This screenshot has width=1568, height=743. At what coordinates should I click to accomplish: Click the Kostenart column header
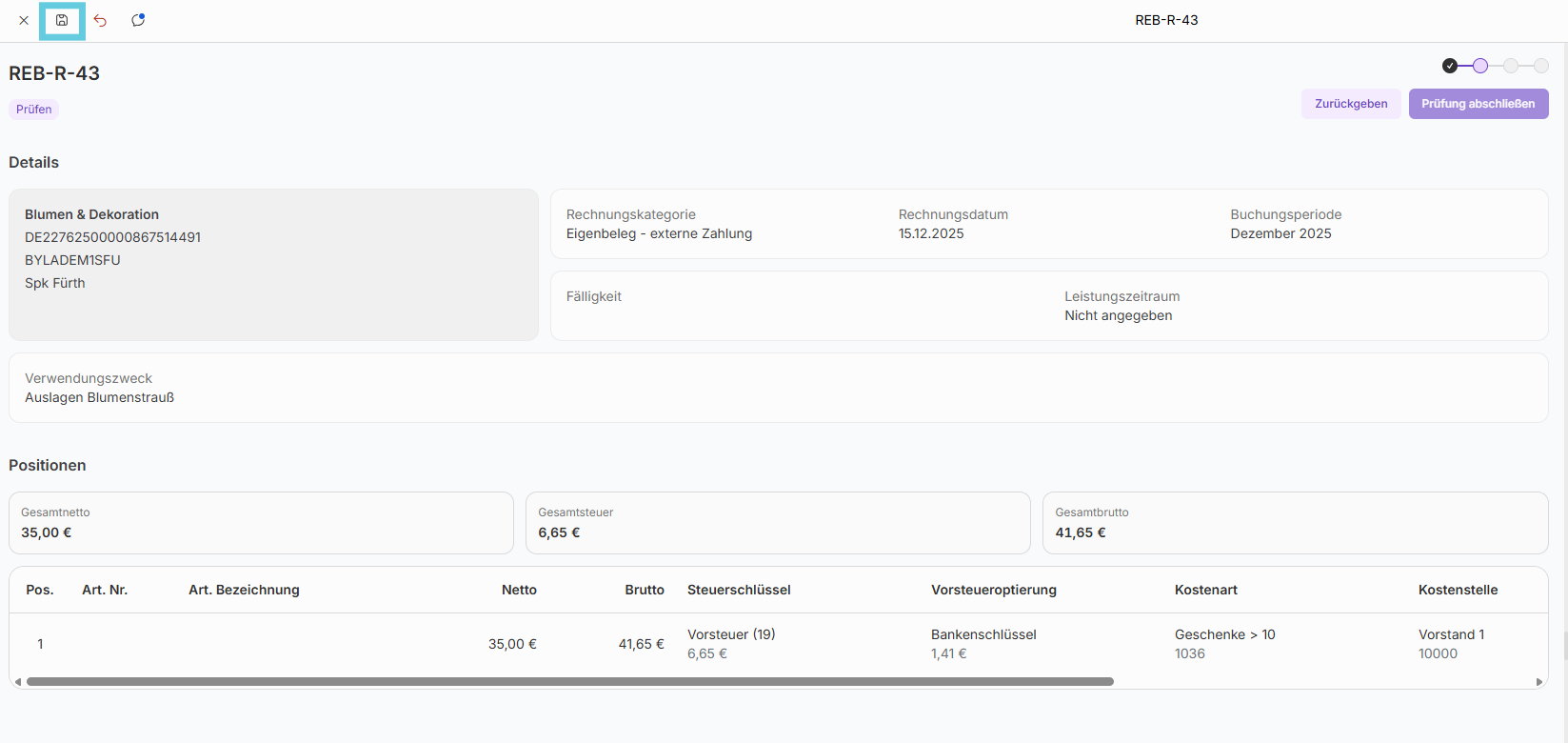pyautogui.click(x=1206, y=590)
